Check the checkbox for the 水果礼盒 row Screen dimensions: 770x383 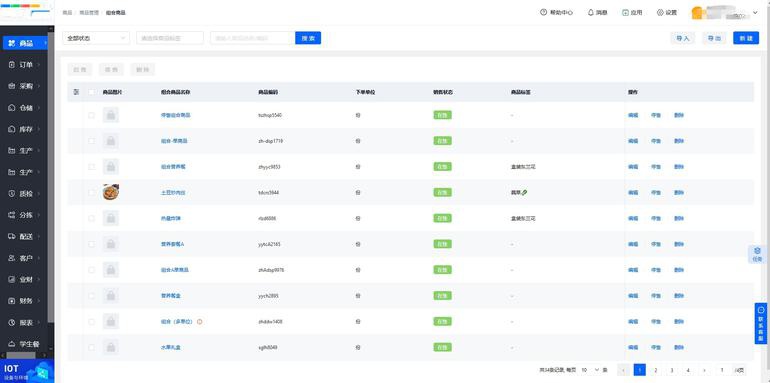pyautogui.click(x=92, y=347)
